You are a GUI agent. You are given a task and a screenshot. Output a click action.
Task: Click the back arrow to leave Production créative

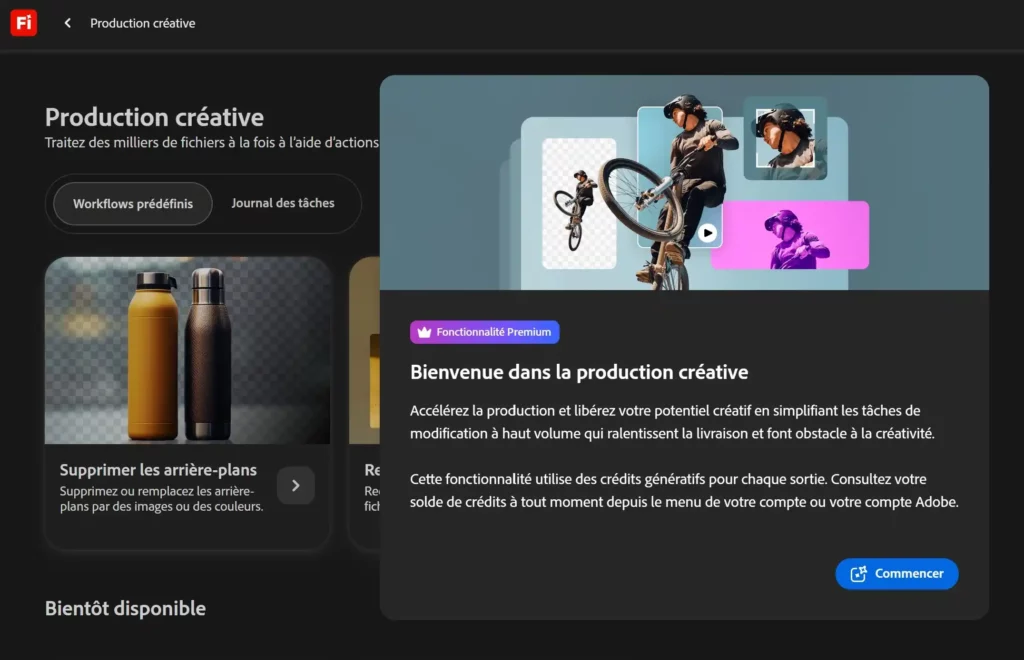point(66,22)
